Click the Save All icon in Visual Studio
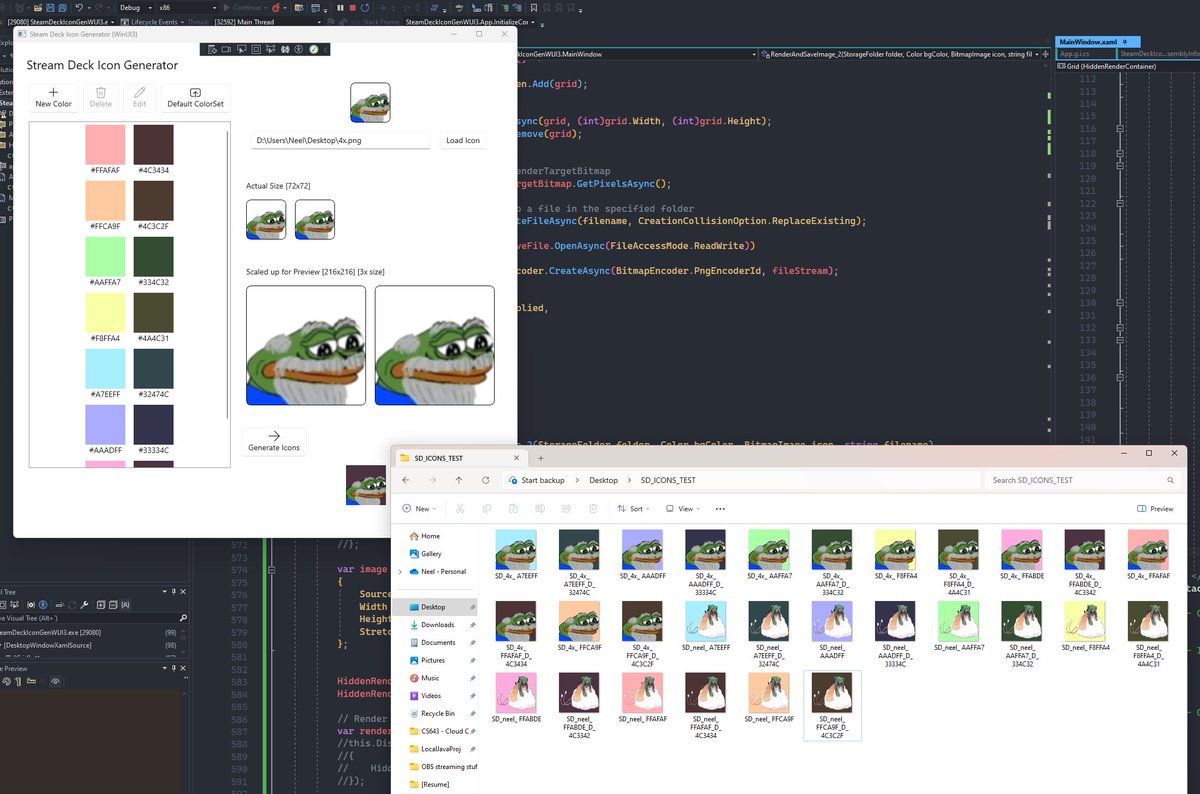This screenshot has height=794, width=1200. [62, 8]
